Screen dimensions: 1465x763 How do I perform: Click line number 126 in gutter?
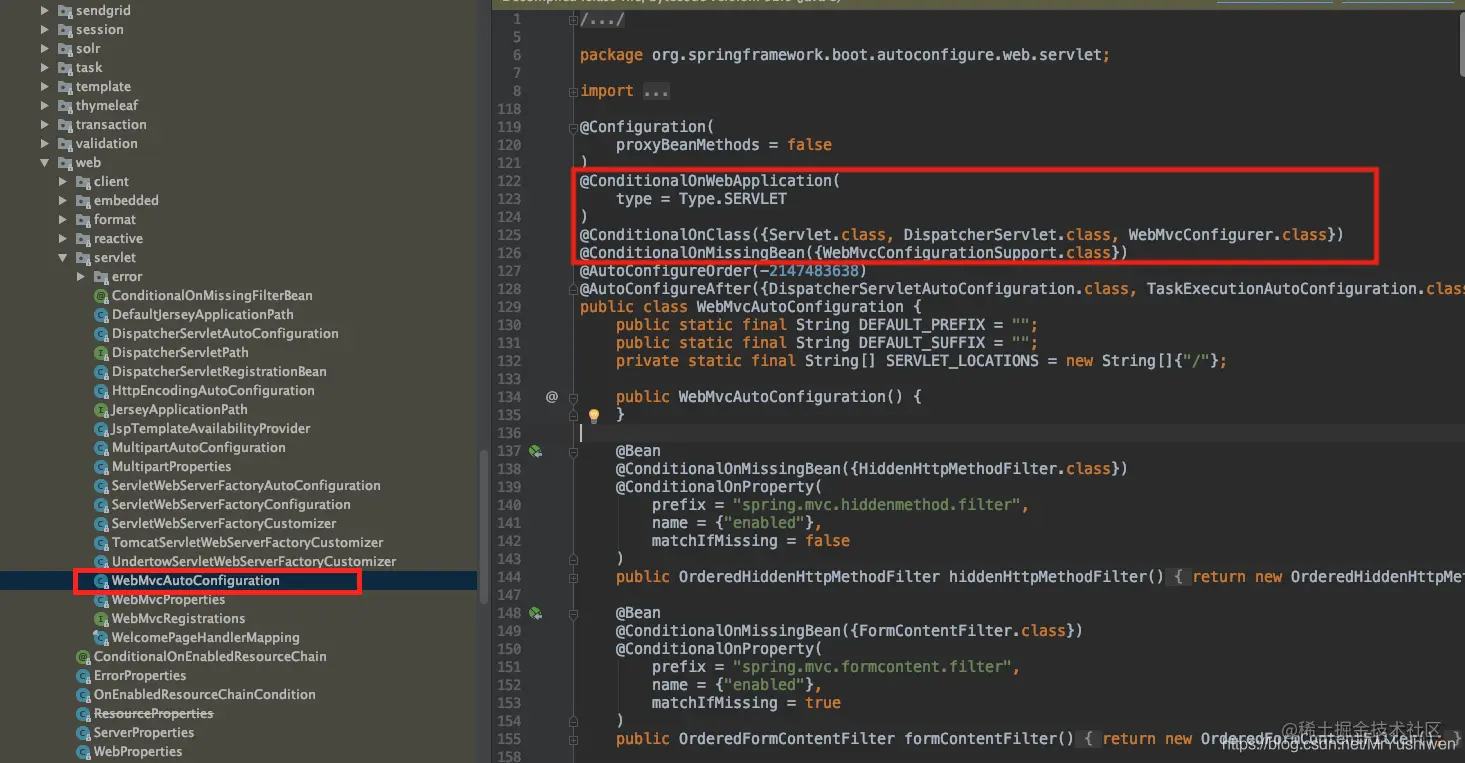(x=509, y=253)
